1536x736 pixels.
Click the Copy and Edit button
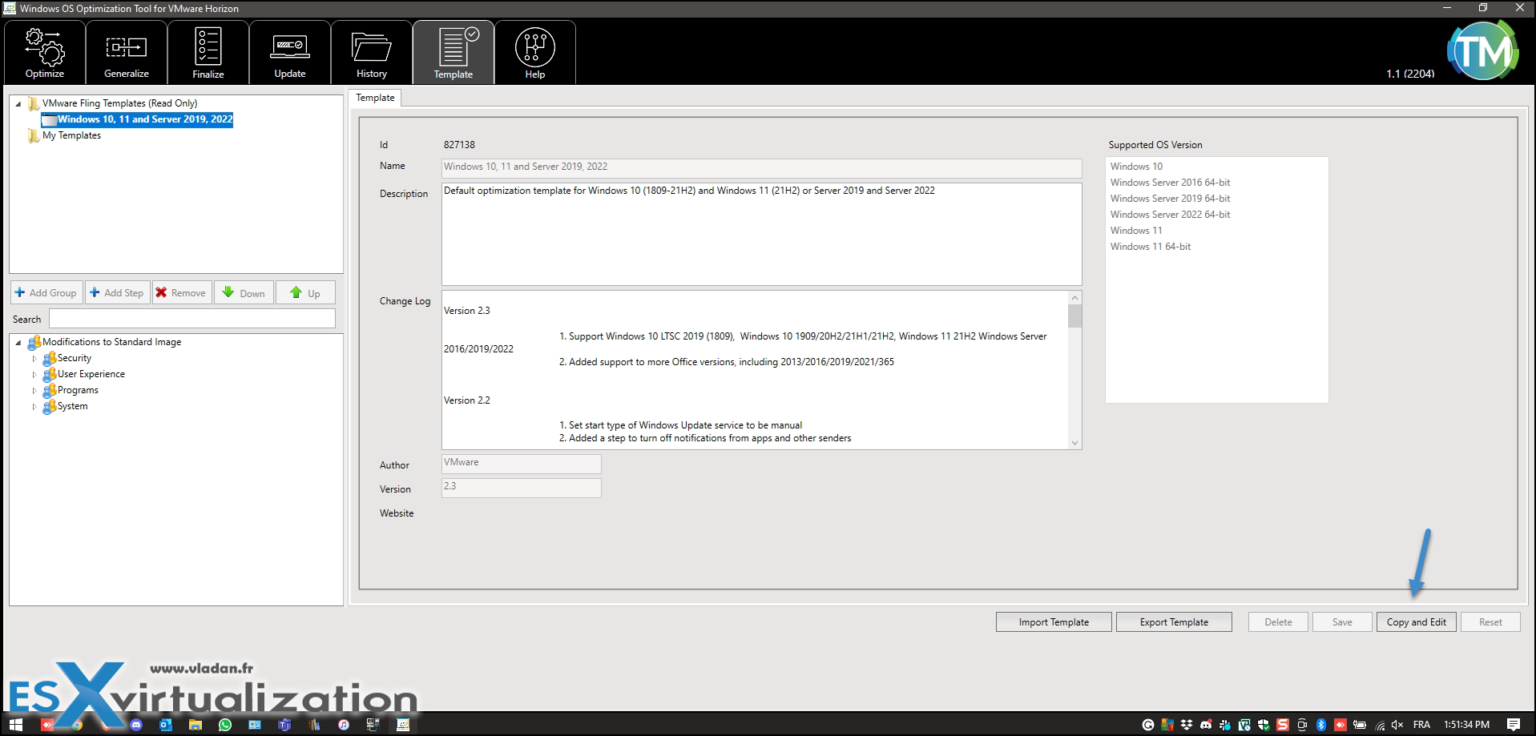(1416, 621)
